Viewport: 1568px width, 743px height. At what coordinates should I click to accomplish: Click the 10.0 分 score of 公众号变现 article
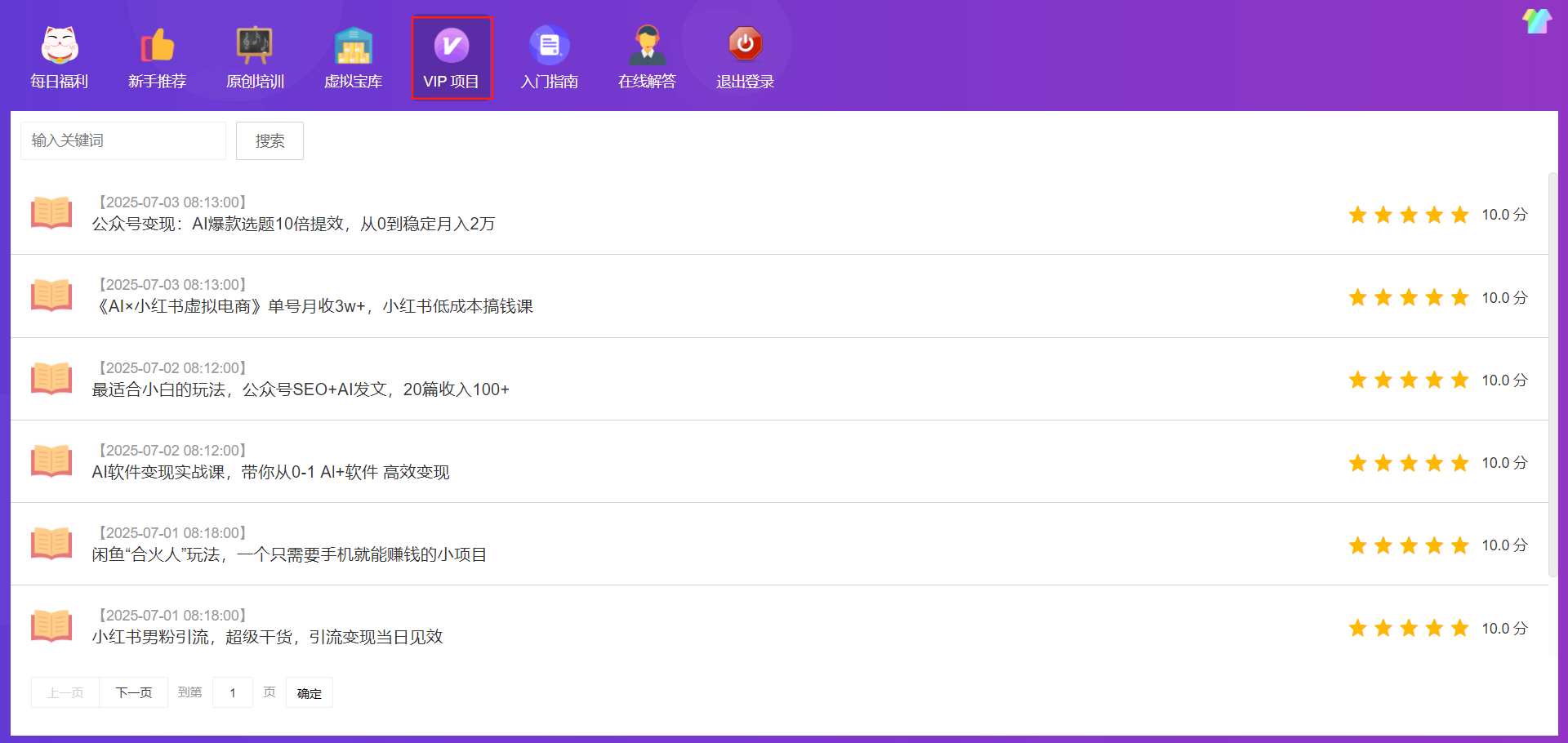pyautogui.click(x=1504, y=215)
